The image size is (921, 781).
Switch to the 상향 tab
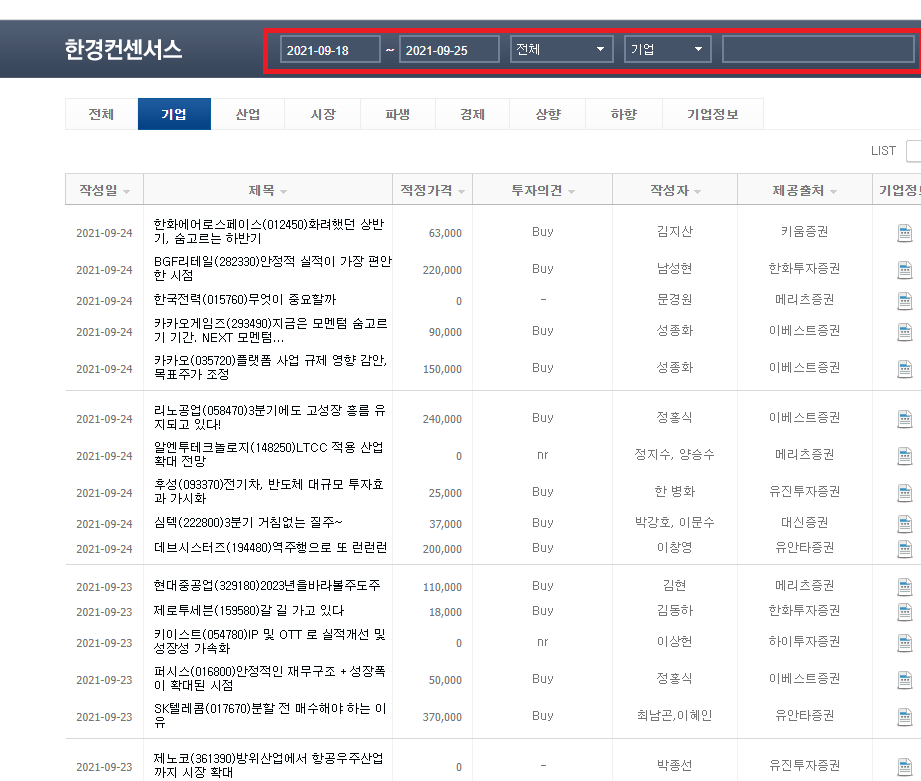tap(547, 114)
